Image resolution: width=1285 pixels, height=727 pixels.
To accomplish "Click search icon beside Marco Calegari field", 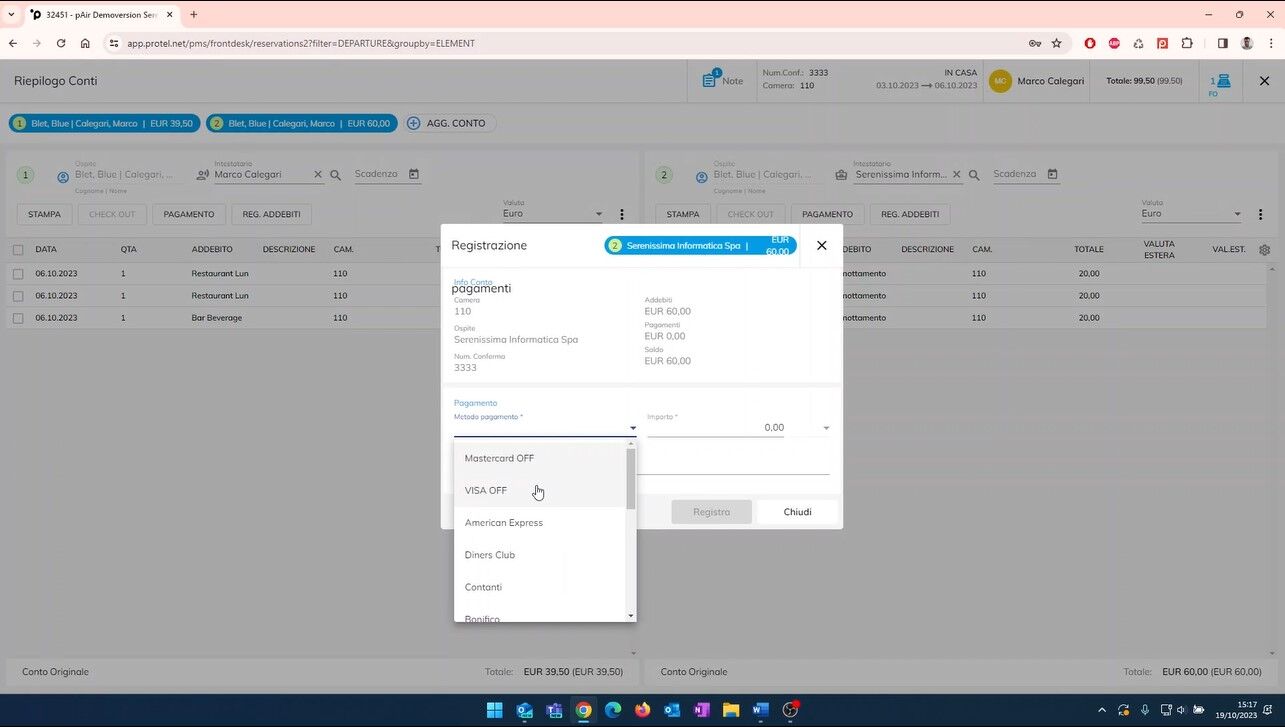I will [x=336, y=175].
